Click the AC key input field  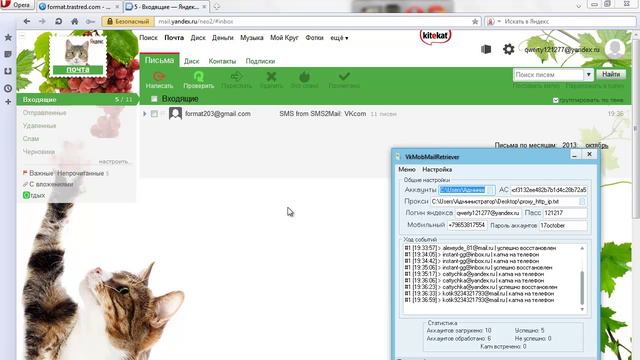pos(549,190)
